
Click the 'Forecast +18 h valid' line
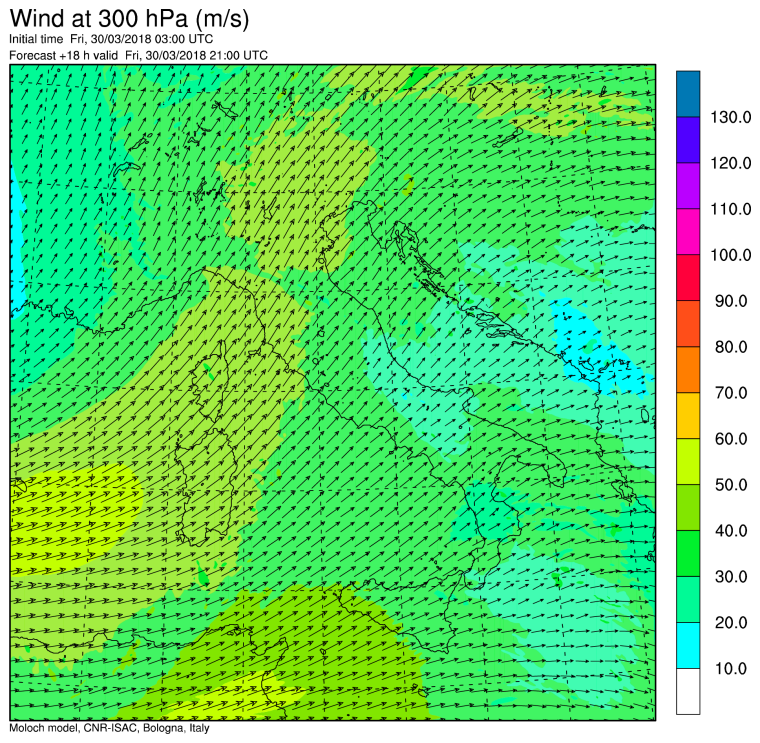pyautogui.click(x=139, y=55)
